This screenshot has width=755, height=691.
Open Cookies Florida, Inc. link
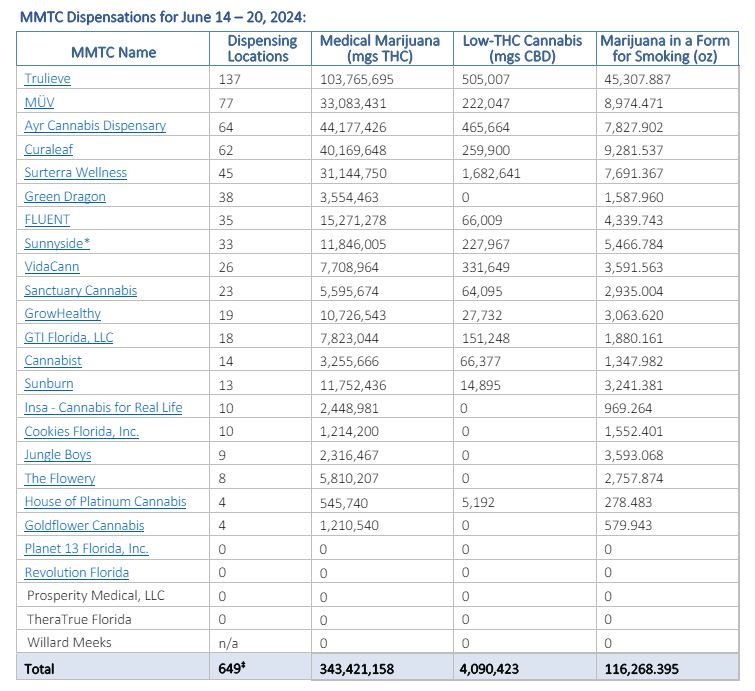pyautogui.click(x=81, y=432)
